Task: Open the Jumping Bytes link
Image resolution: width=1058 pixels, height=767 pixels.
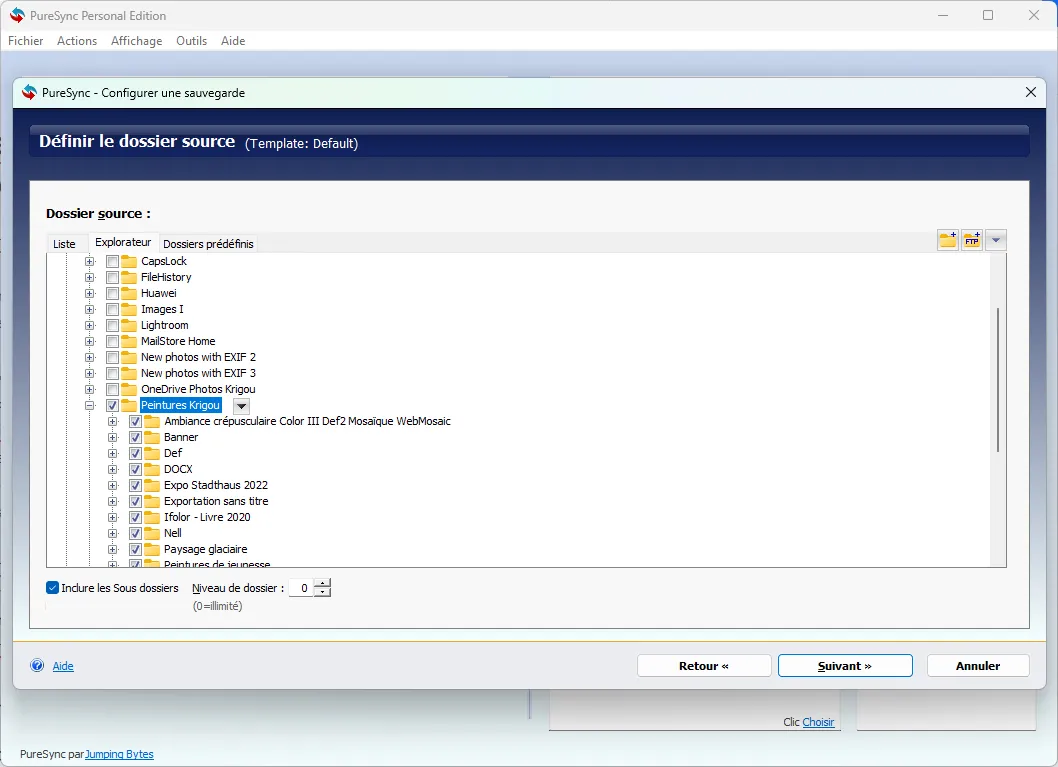Action: click(119, 754)
